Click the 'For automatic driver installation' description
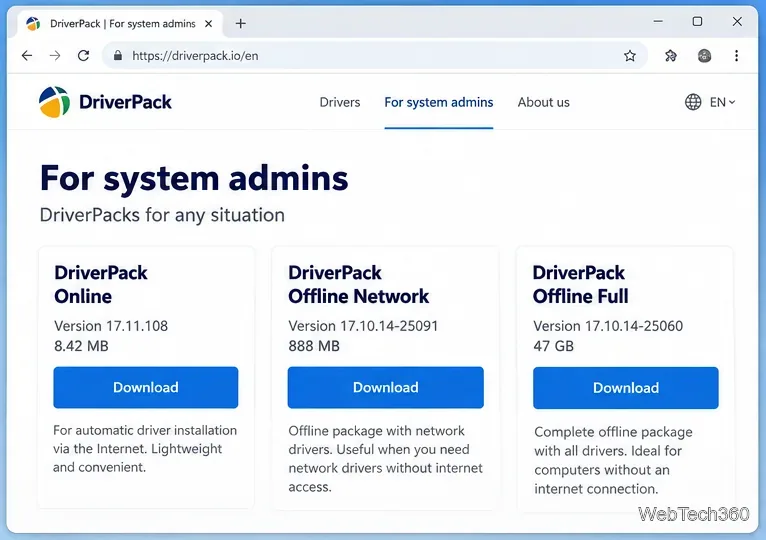 (x=145, y=449)
